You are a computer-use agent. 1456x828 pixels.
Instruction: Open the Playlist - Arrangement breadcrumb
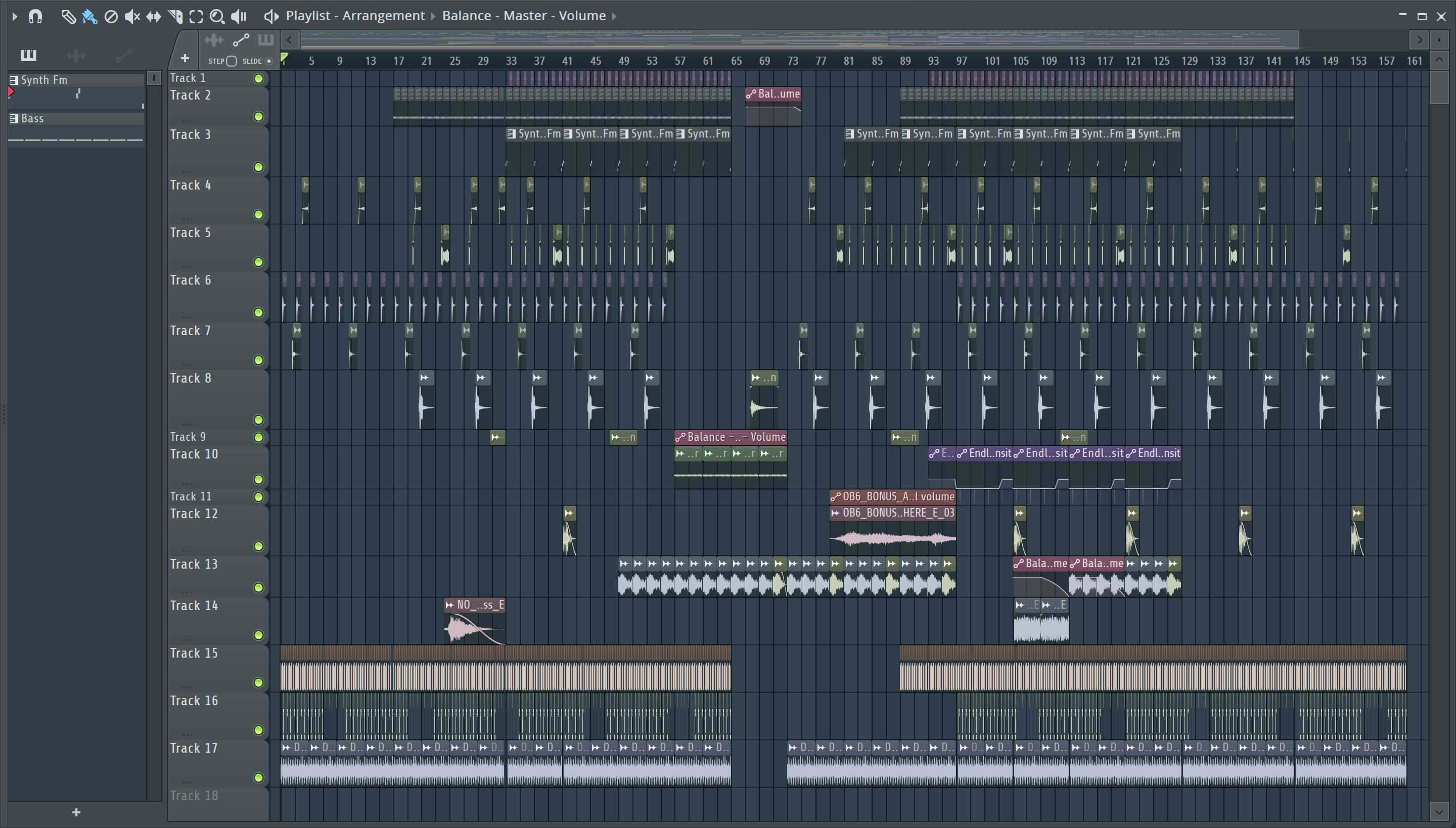click(355, 16)
